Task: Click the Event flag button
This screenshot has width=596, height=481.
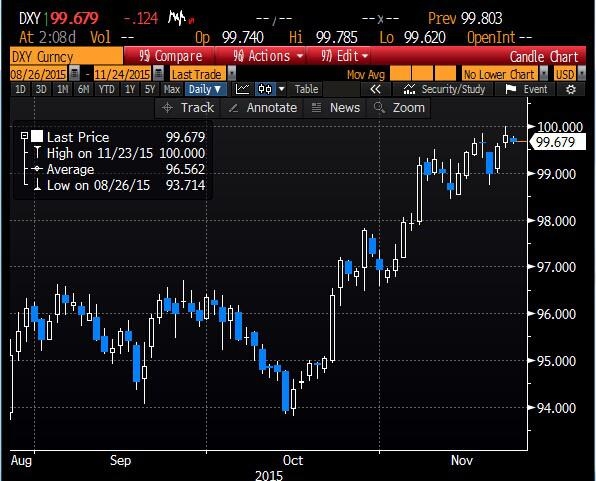Action: [525, 89]
